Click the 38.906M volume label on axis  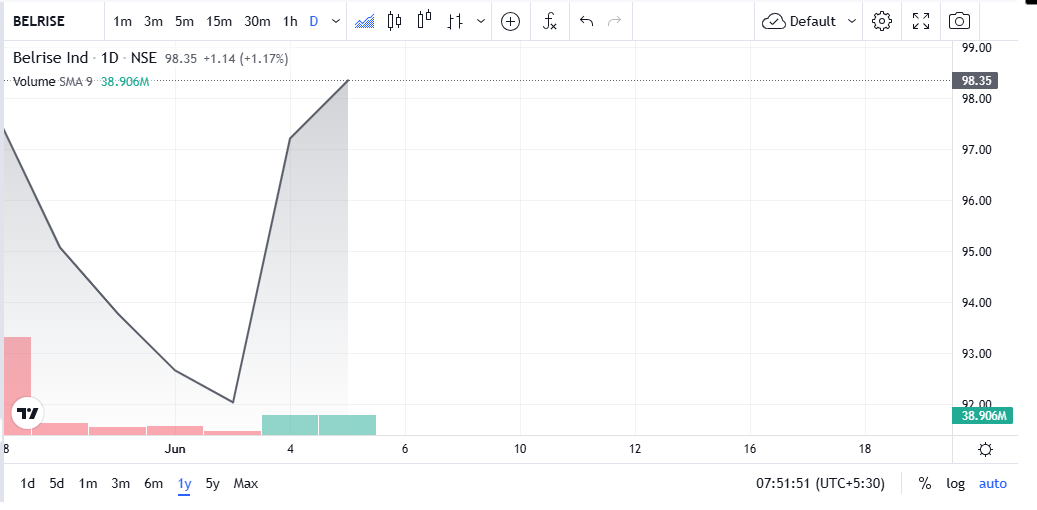983,415
